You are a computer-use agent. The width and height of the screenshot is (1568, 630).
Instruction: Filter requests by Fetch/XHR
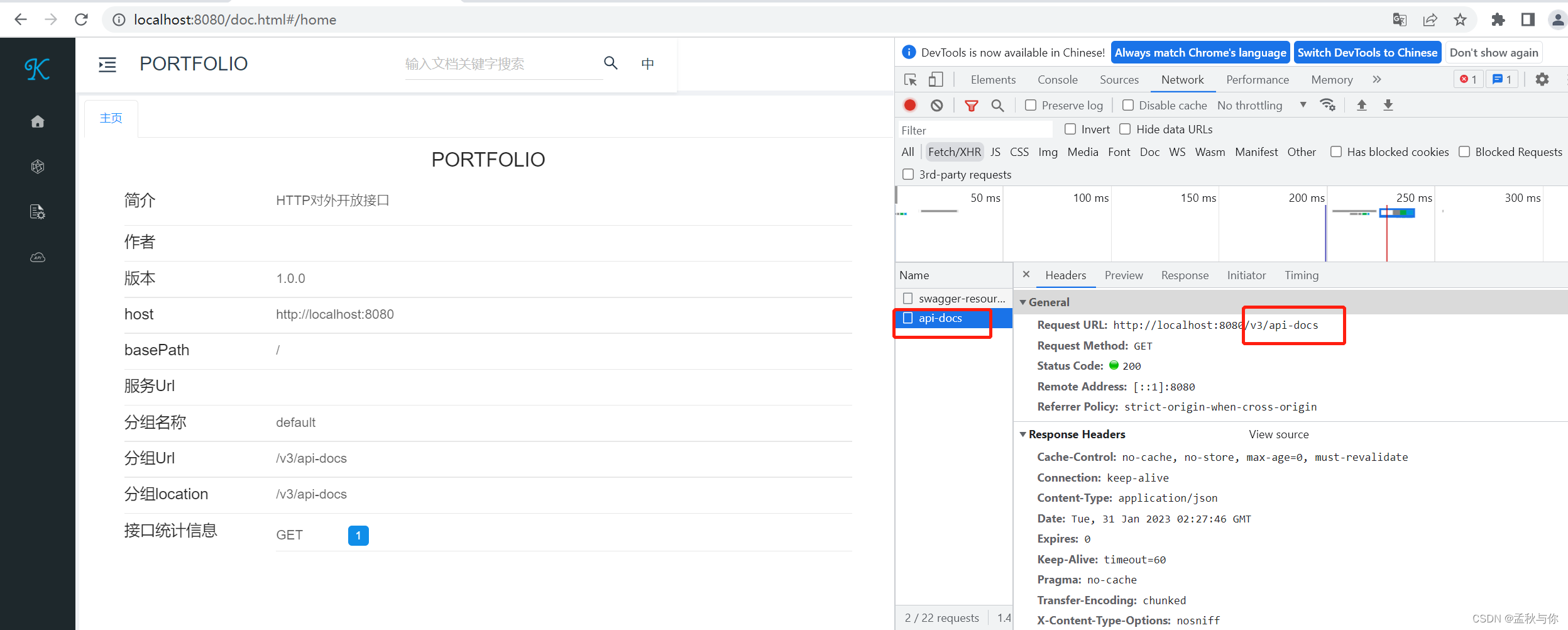pos(954,152)
